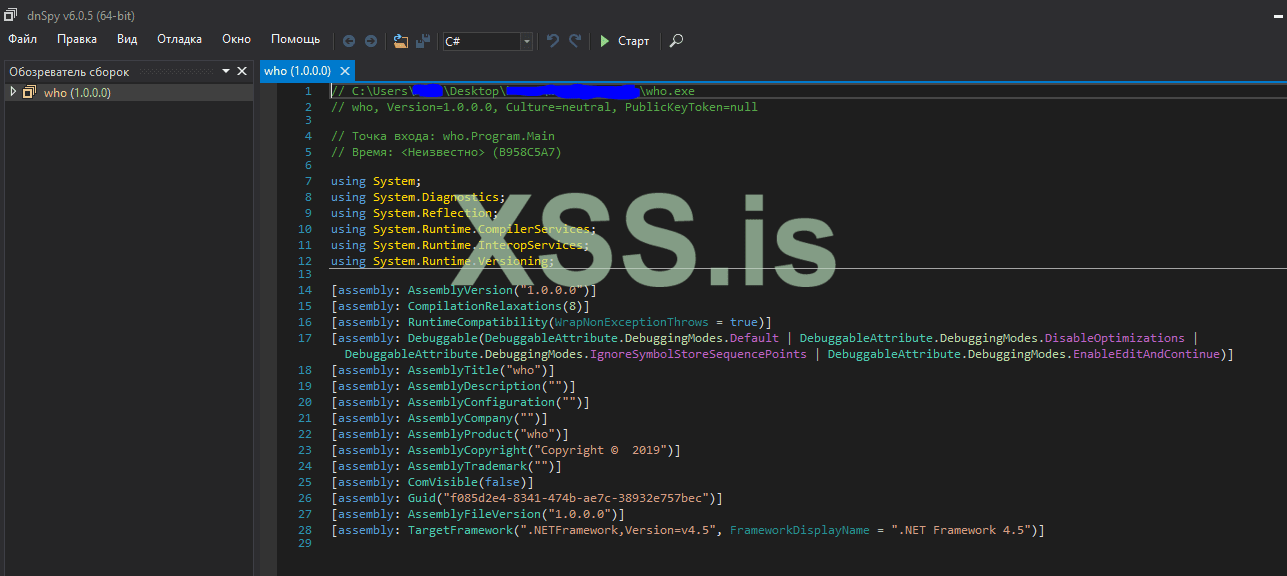This screenshot has width=1287, height=576.
Task: Click TargetFramework attribute on line 28
Action: (x=460, y=530)
